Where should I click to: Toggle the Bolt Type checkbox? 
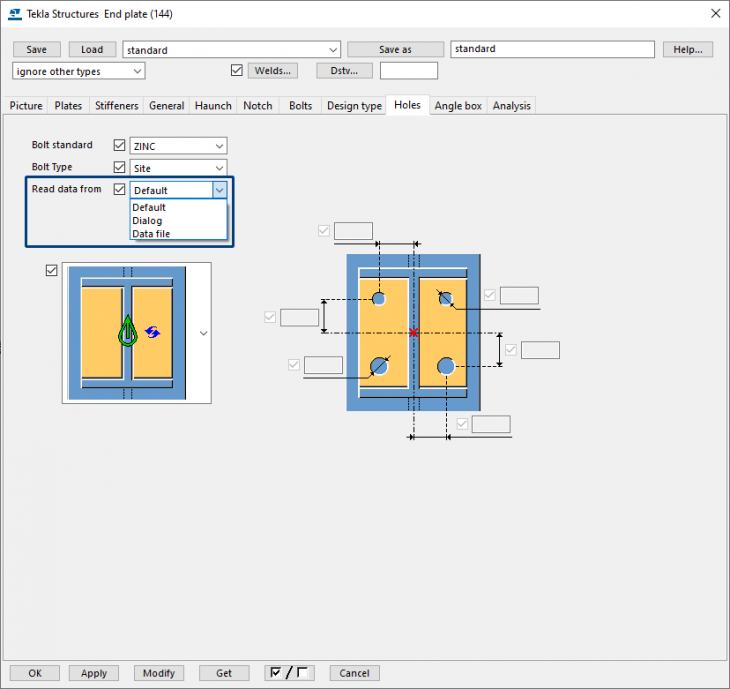pos(119,167)
